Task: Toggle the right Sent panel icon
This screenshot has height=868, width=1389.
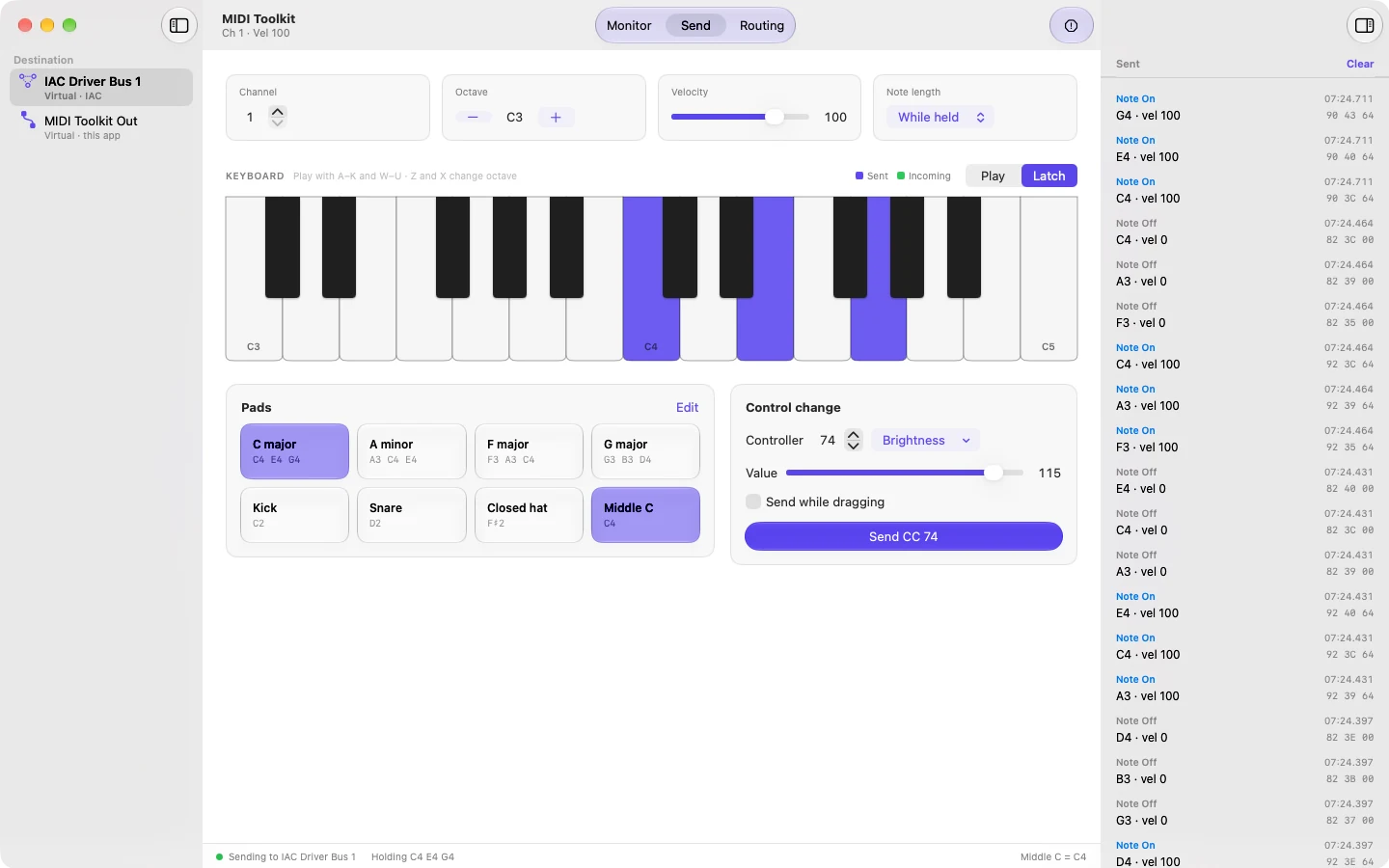Action: tap(1364, 25)
